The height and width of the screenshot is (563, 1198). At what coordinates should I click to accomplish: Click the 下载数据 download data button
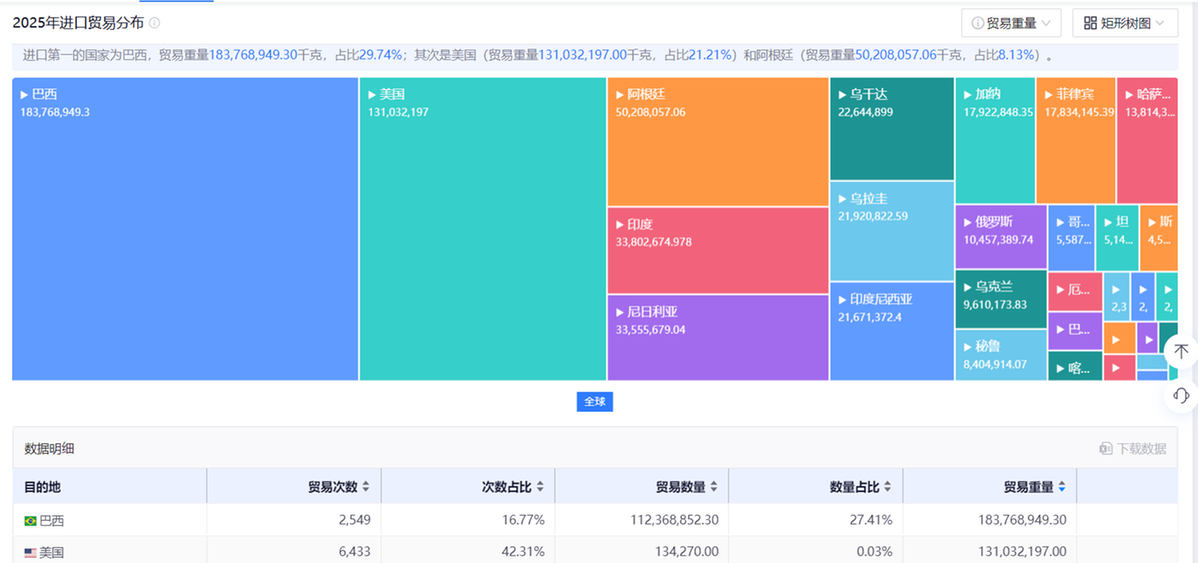1132,449
